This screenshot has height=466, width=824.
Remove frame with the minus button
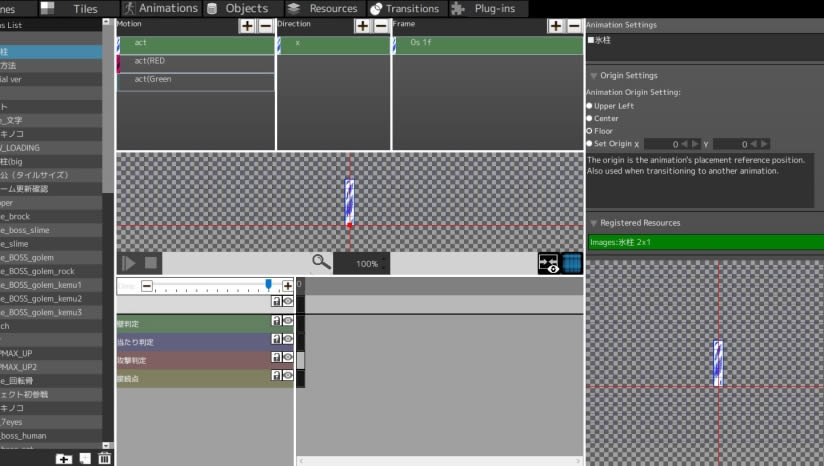[x=574, y=26]
